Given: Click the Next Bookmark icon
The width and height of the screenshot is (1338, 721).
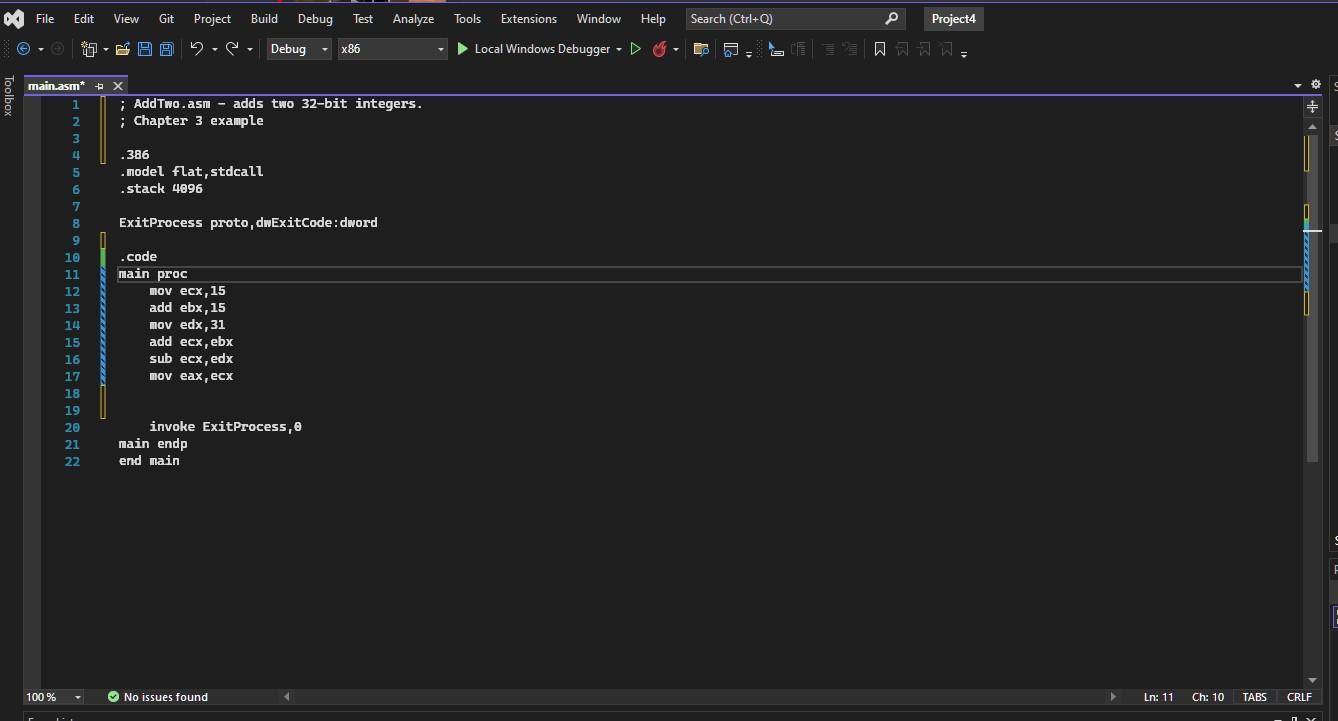Looking at the screenshot, I should [924, 47].
